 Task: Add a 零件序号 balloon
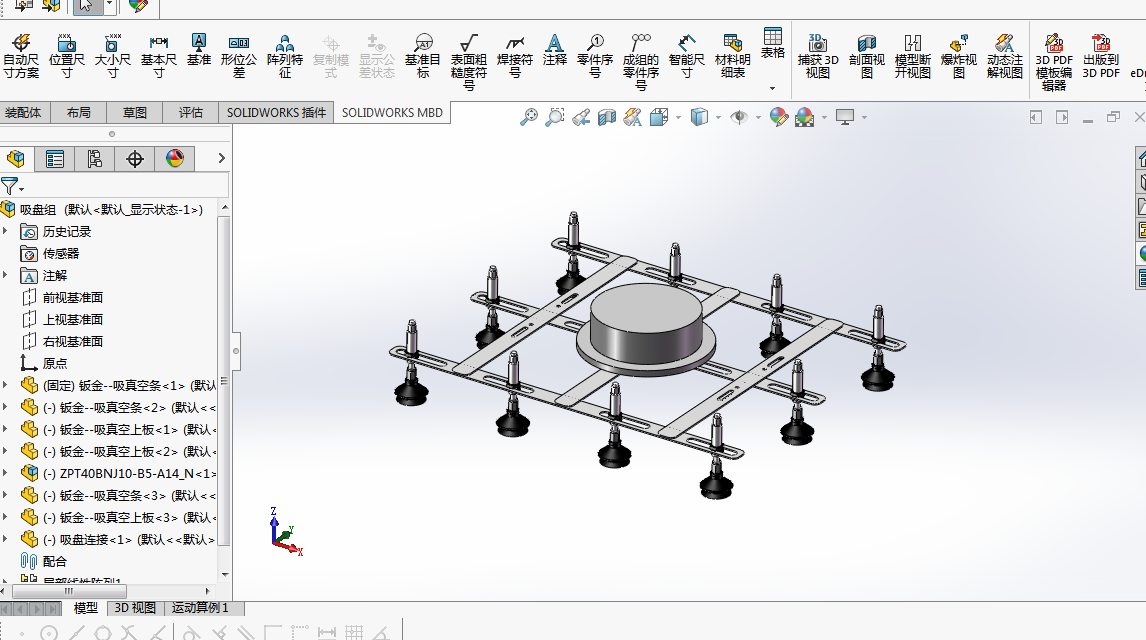(x=595, y=56)
